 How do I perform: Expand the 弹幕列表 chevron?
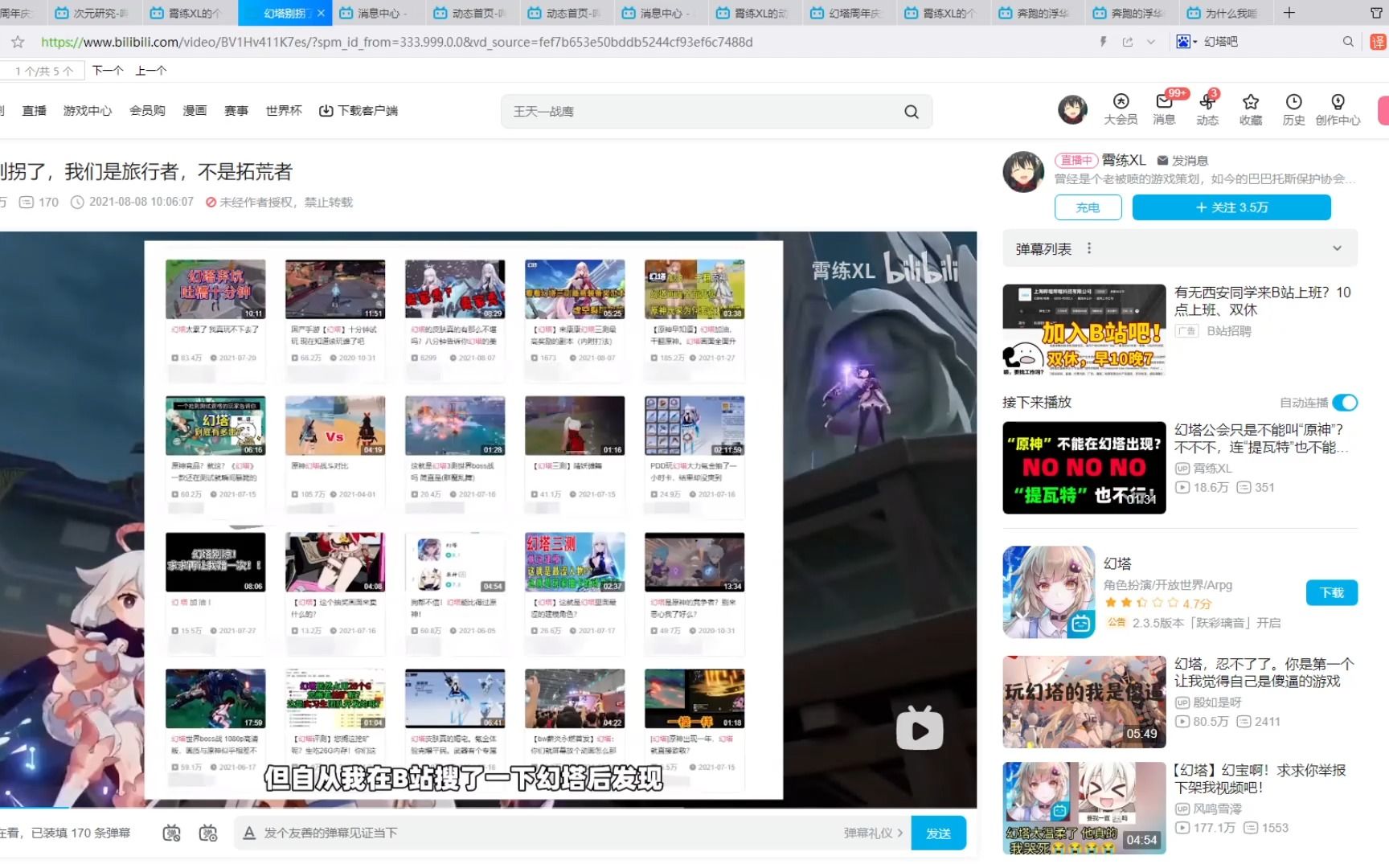[1337, 248]
